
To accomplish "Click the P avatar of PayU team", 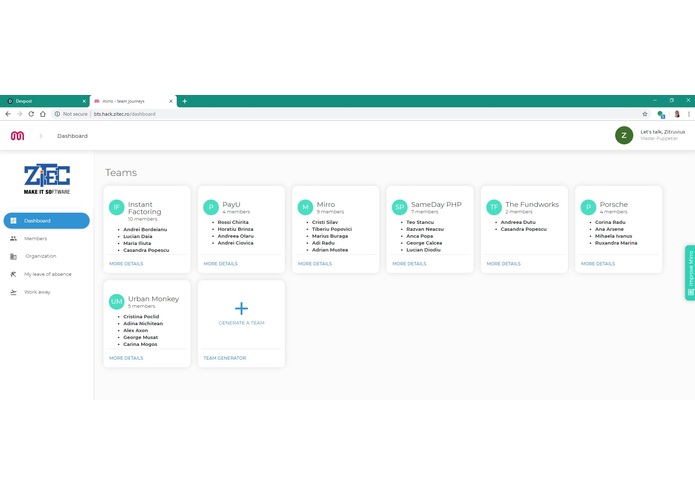I will [211, 207].
